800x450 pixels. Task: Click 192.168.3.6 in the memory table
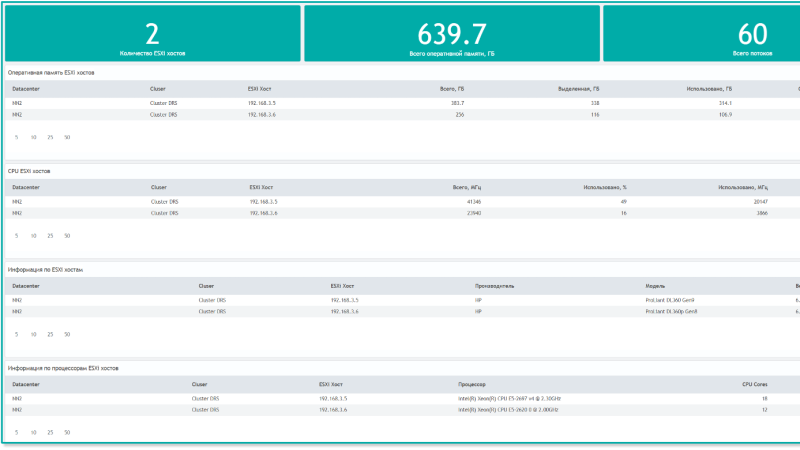pyautogui.click(x=262, y=115)
